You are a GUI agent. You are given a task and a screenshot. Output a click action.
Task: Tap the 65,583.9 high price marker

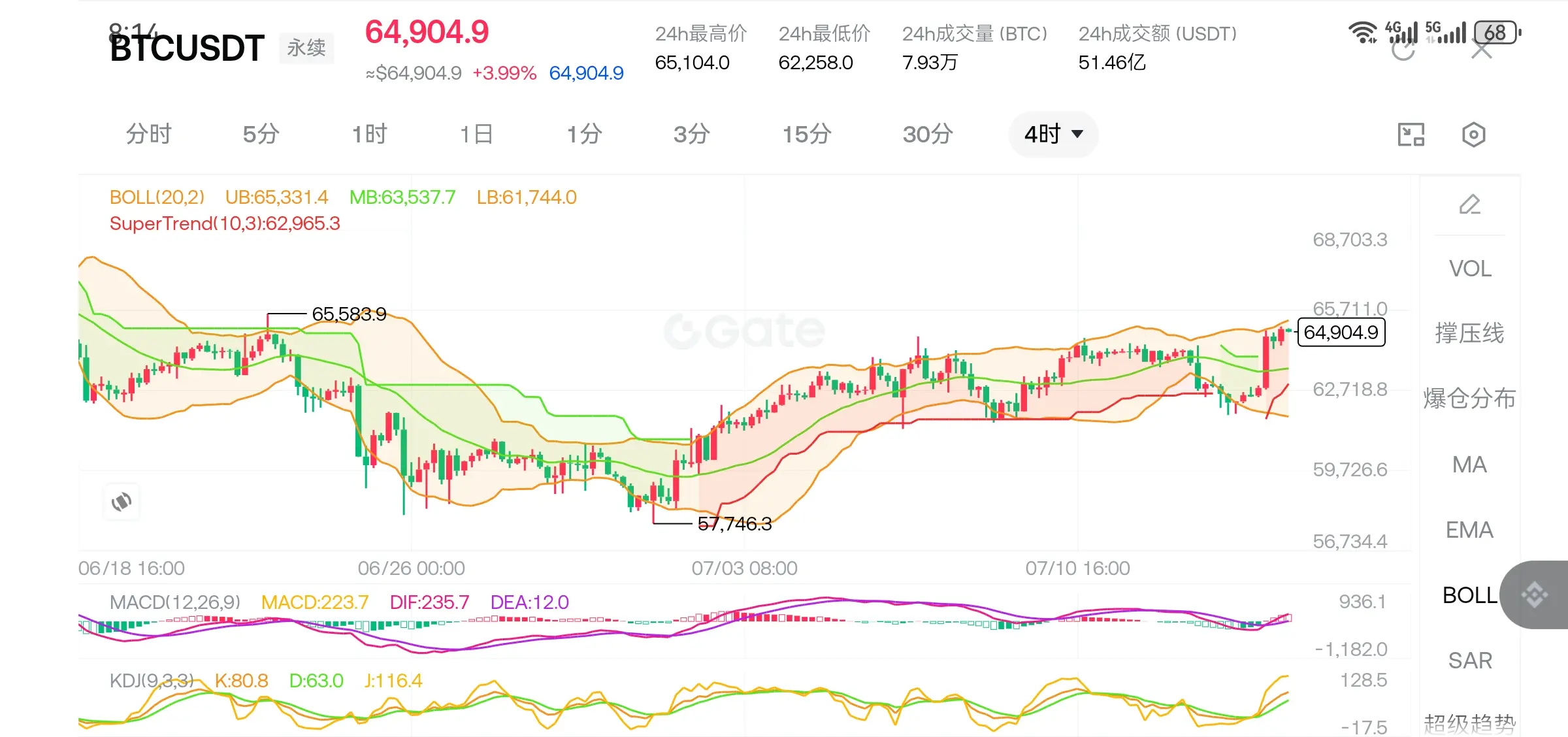[349, 314]
